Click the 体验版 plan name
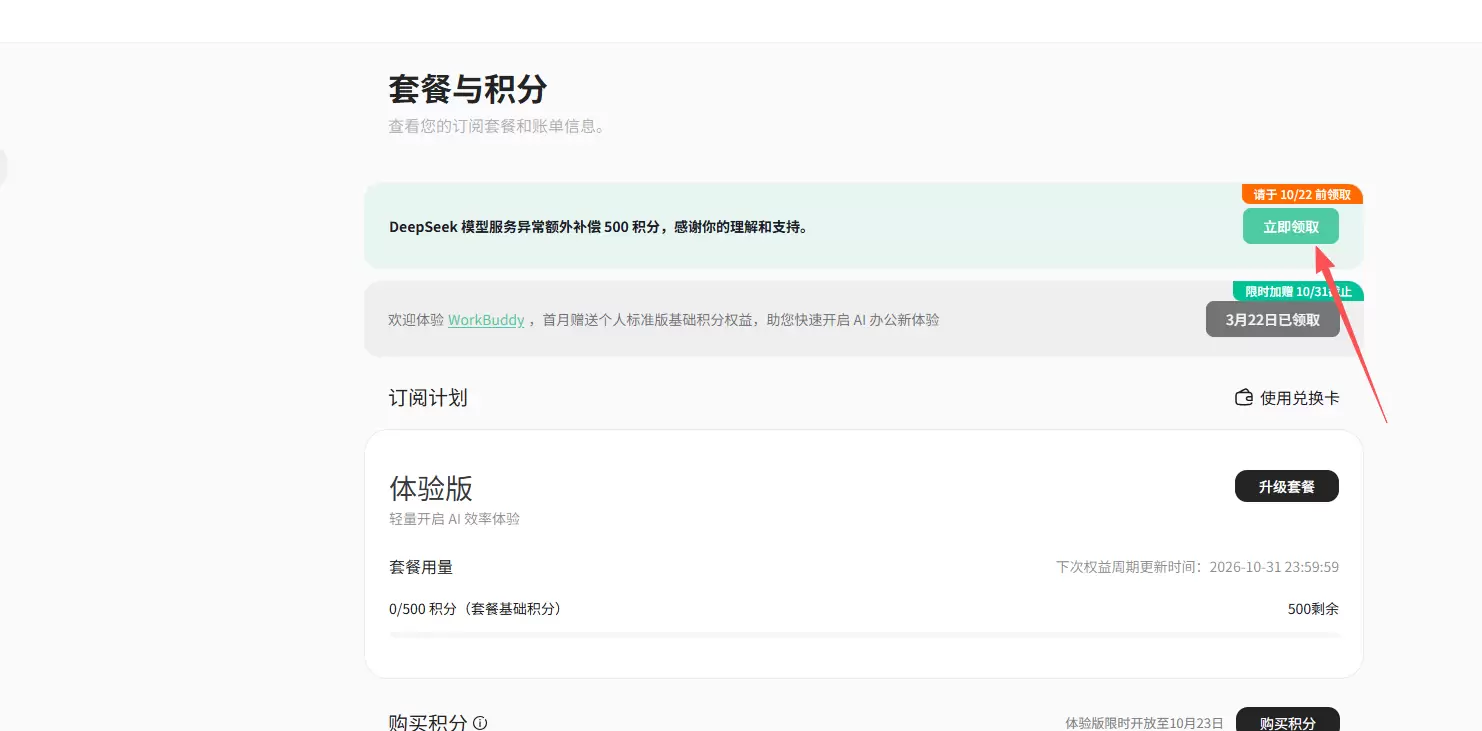This screenshot has width=1482, height=731. coord(431,488)
